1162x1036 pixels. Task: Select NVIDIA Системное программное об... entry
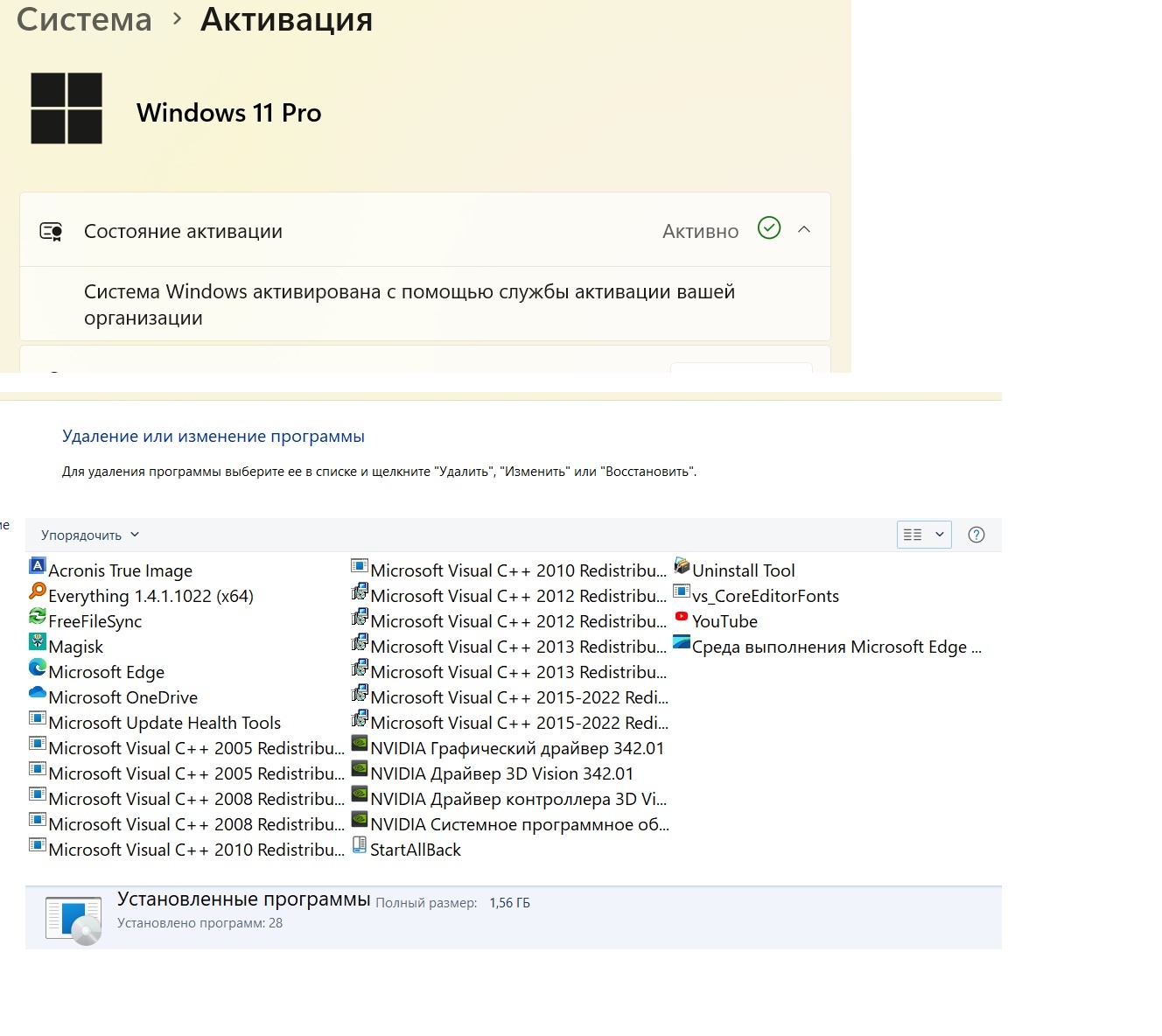point(520,824)
